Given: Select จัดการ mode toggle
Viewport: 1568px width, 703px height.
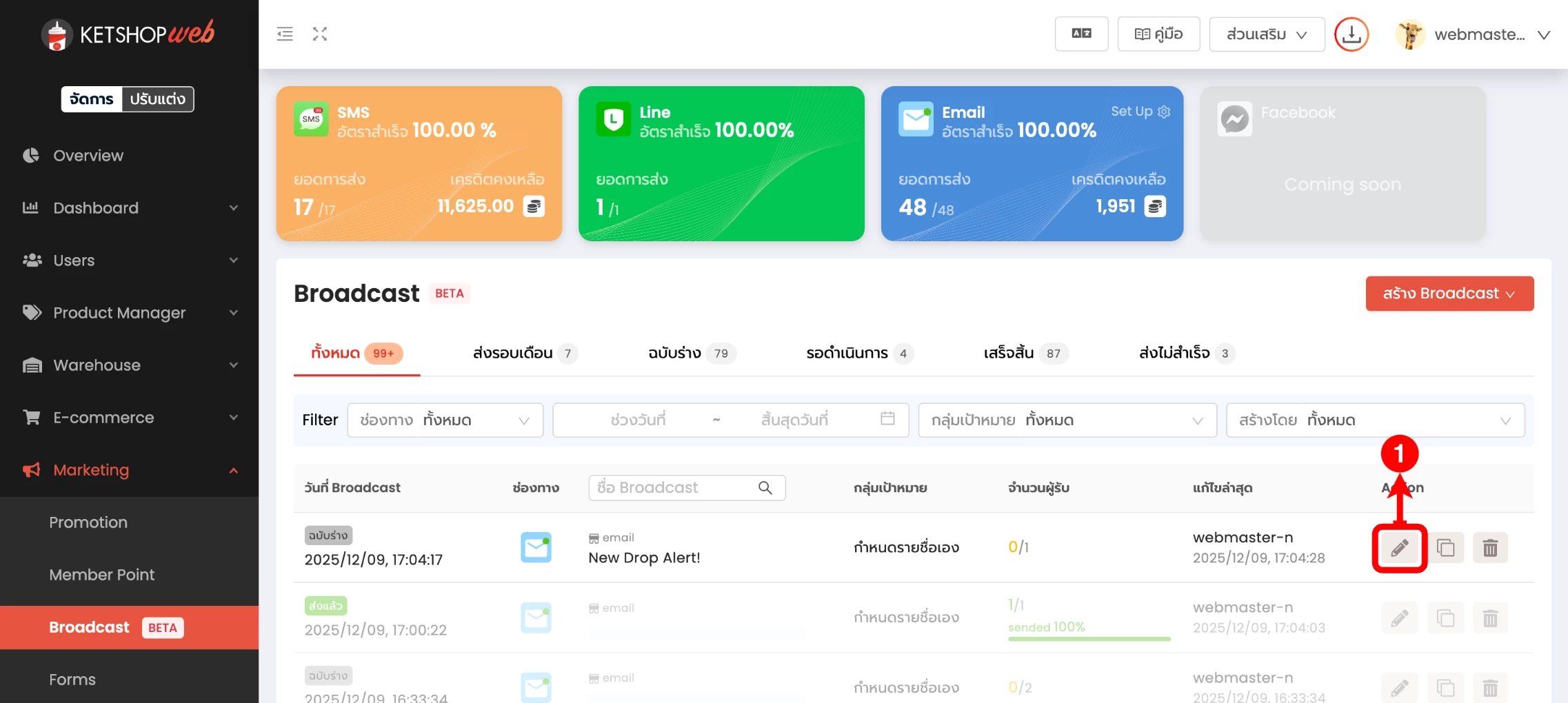Looking at the screenshot, I should coord(92,99).
